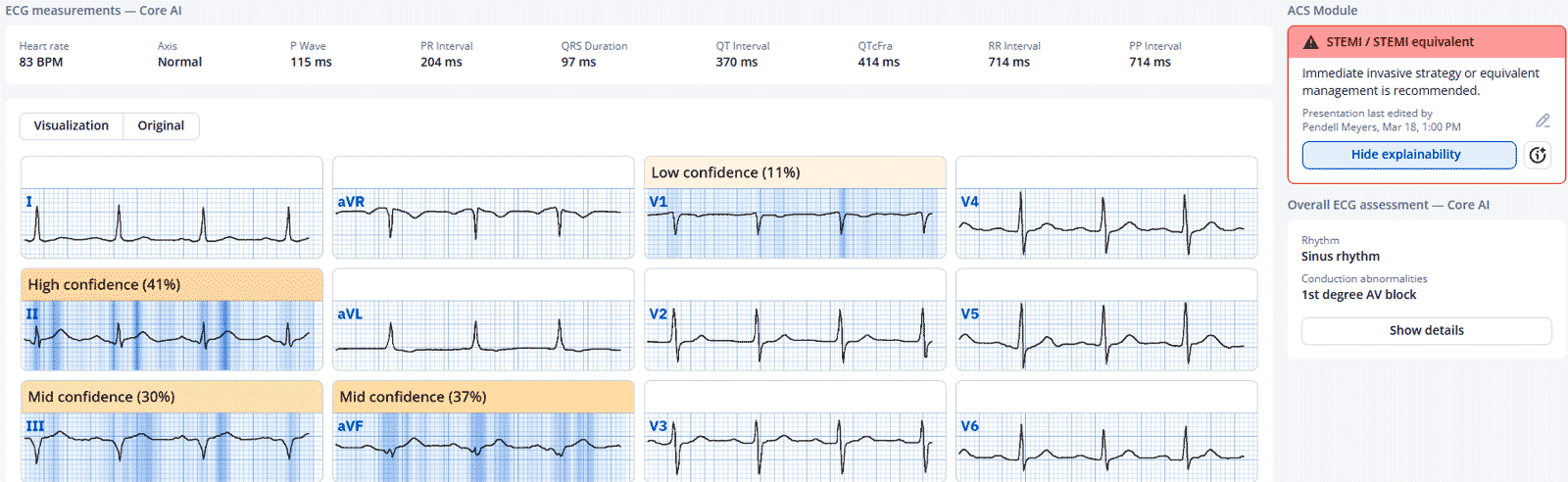Viewport: 1568px width, 482px height.
Task: Hide explainability overlay
Action: [x=1408, y=155]
